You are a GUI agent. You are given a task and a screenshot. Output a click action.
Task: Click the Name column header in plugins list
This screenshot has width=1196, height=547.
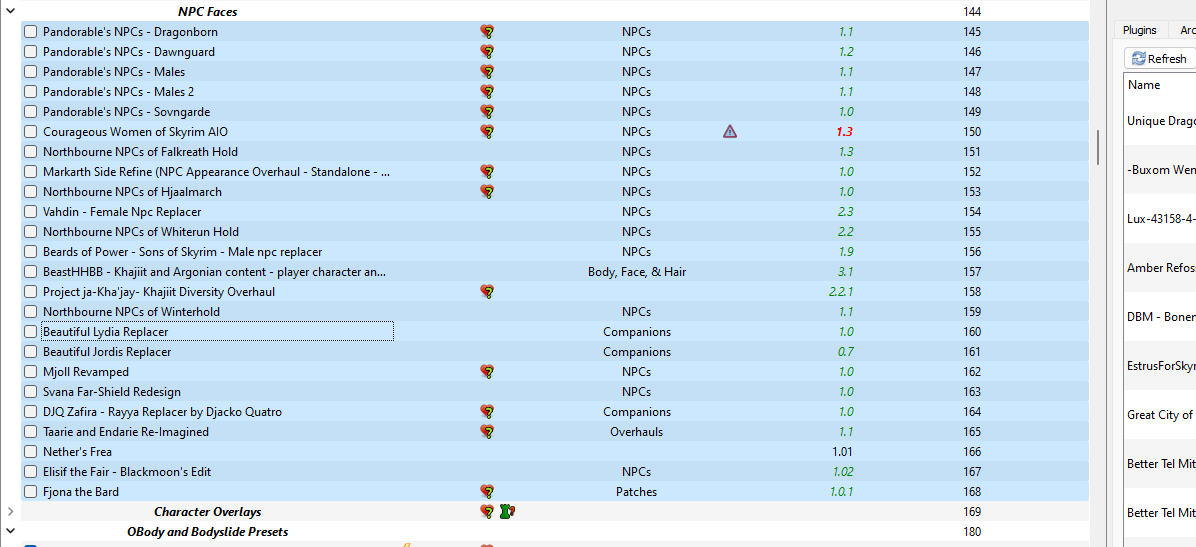(x=1144, y=85)
